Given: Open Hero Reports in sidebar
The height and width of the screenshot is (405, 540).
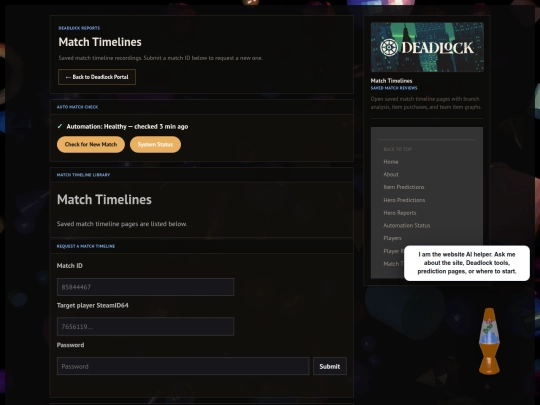Looking at the screenshot, I should [399, 212].
